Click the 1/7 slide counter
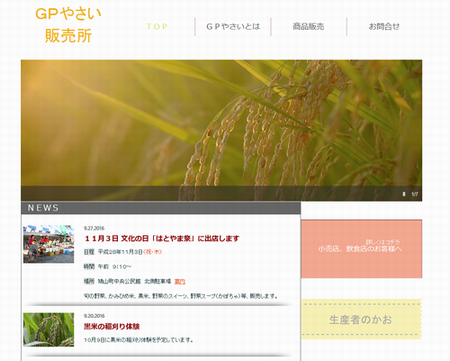The width and height of the screenshot is (450, 361). pos(415,194)
